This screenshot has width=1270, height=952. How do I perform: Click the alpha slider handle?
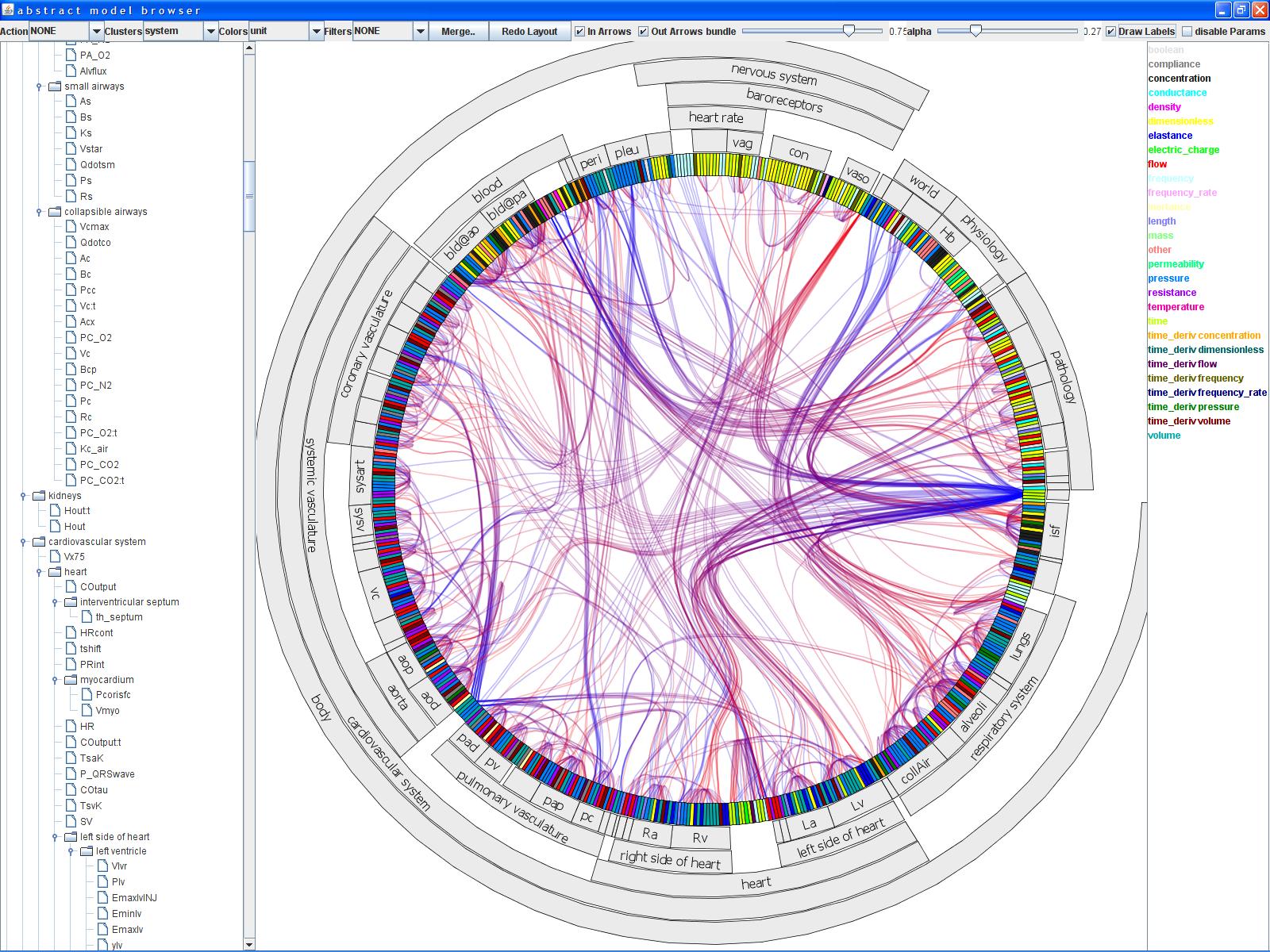[976, 31]
